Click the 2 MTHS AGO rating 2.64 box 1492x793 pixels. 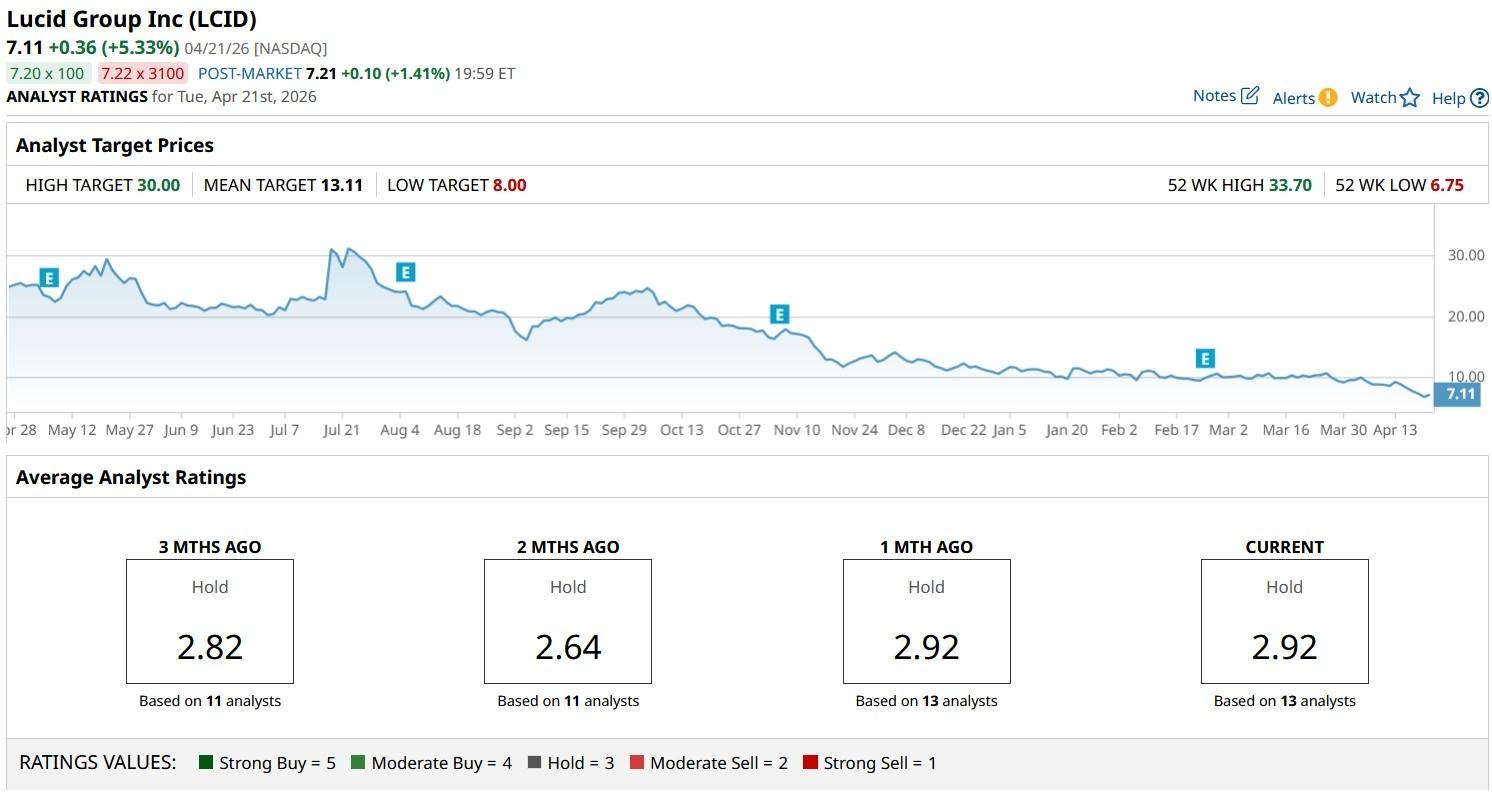568,621
